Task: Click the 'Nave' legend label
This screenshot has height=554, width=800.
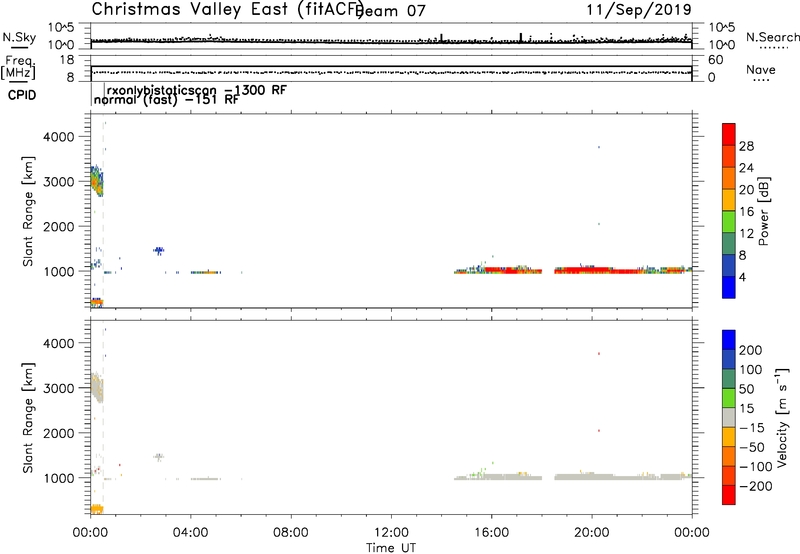Action: coord(761,69)
